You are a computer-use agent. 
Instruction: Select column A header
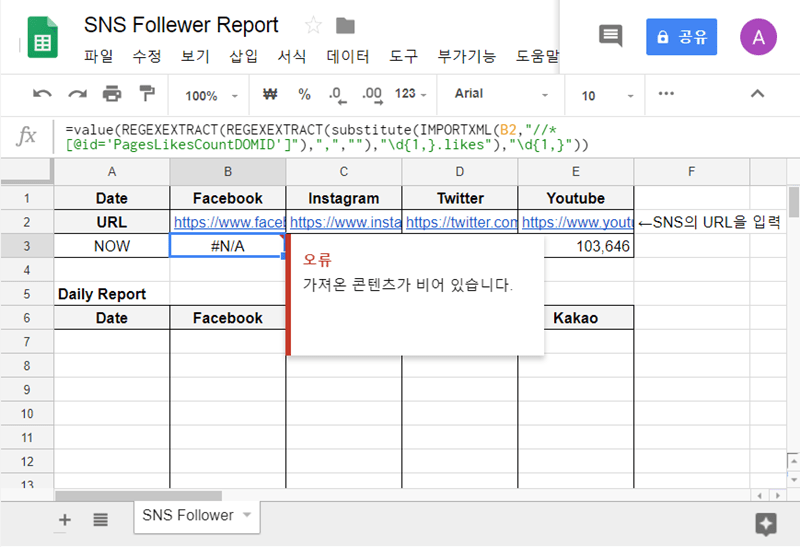[x=112, y=172]
